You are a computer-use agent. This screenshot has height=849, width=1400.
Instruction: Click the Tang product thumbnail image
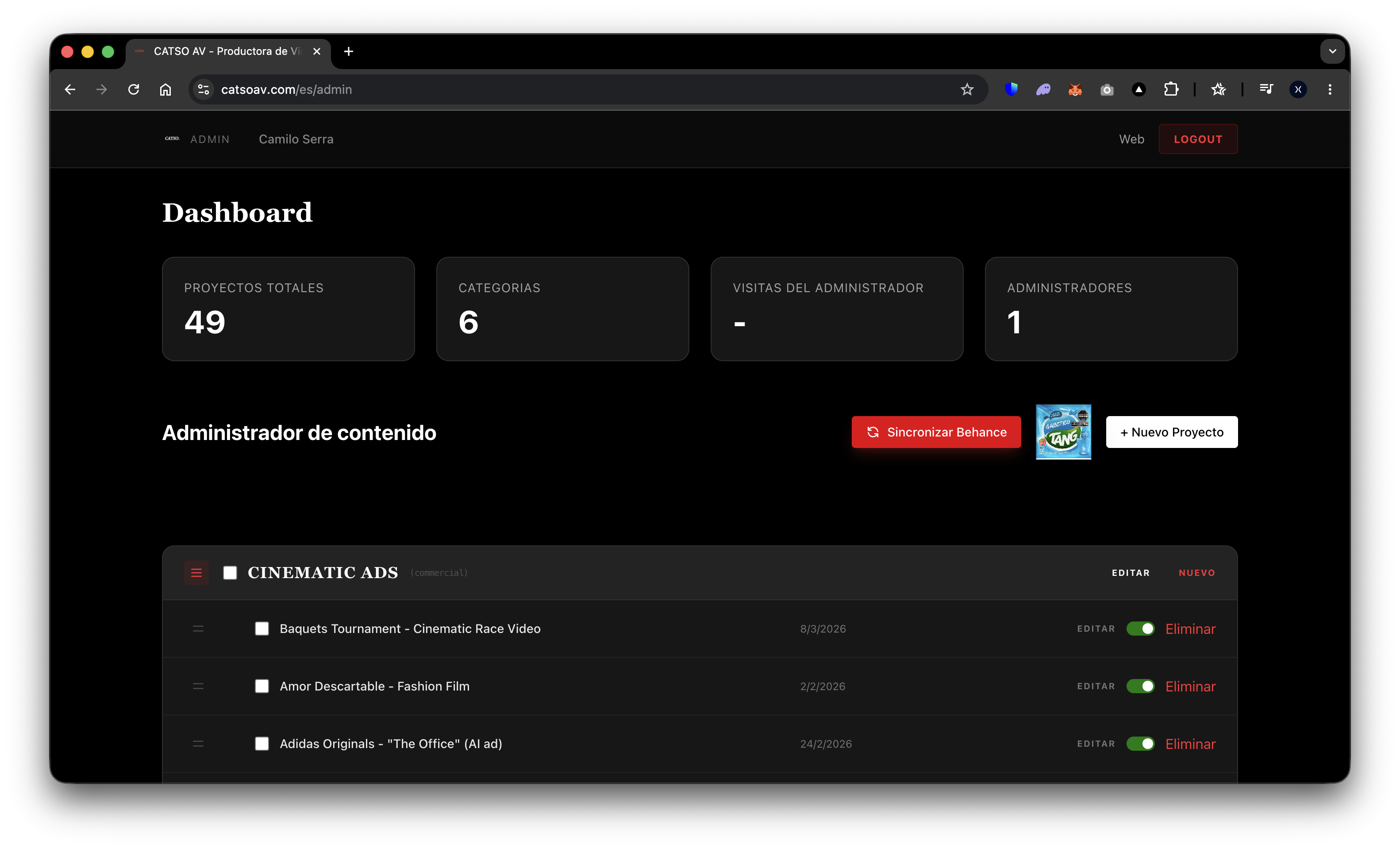[x=1063, y=432]
